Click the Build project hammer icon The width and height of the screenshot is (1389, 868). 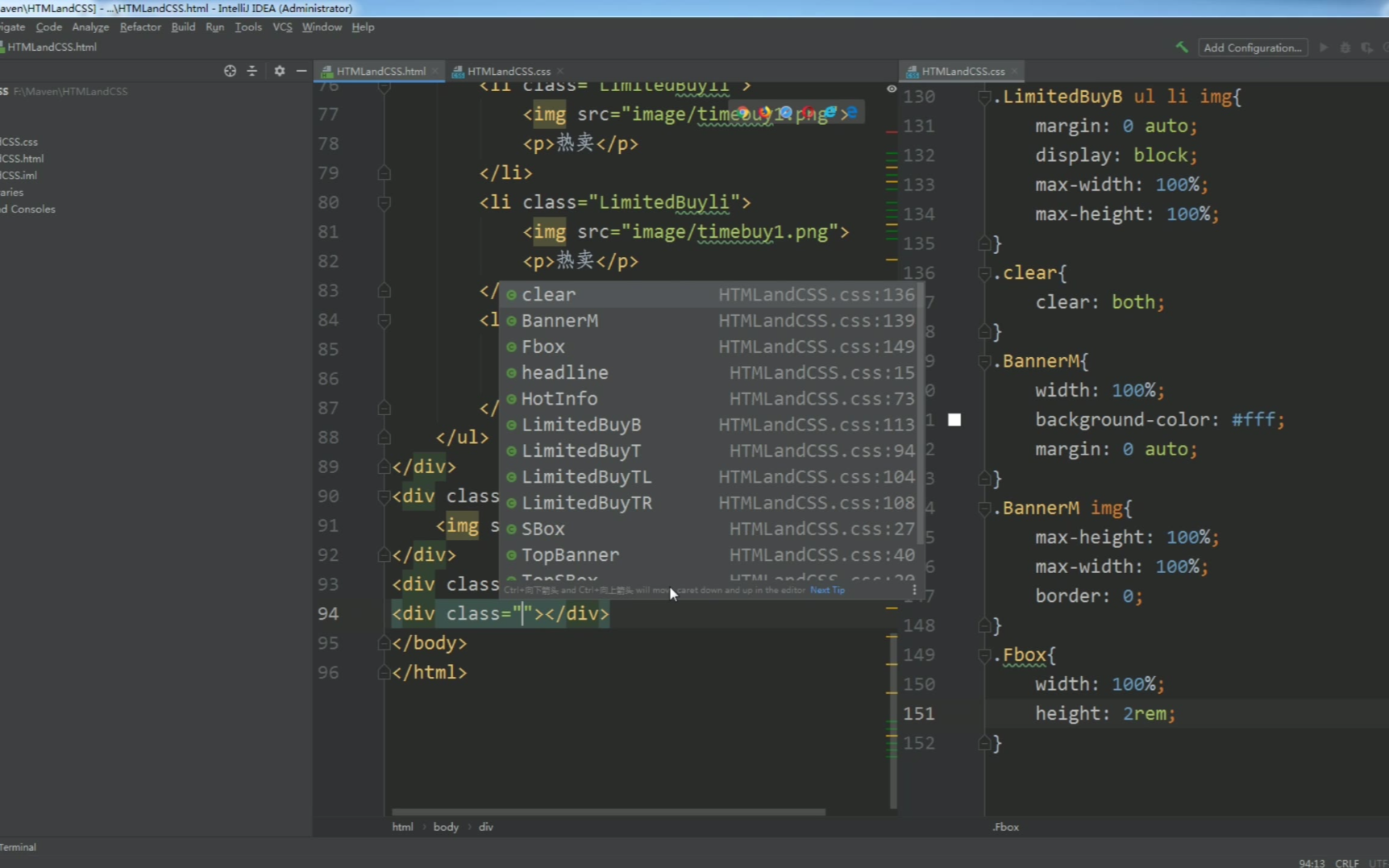click(x=1182, y=48)
